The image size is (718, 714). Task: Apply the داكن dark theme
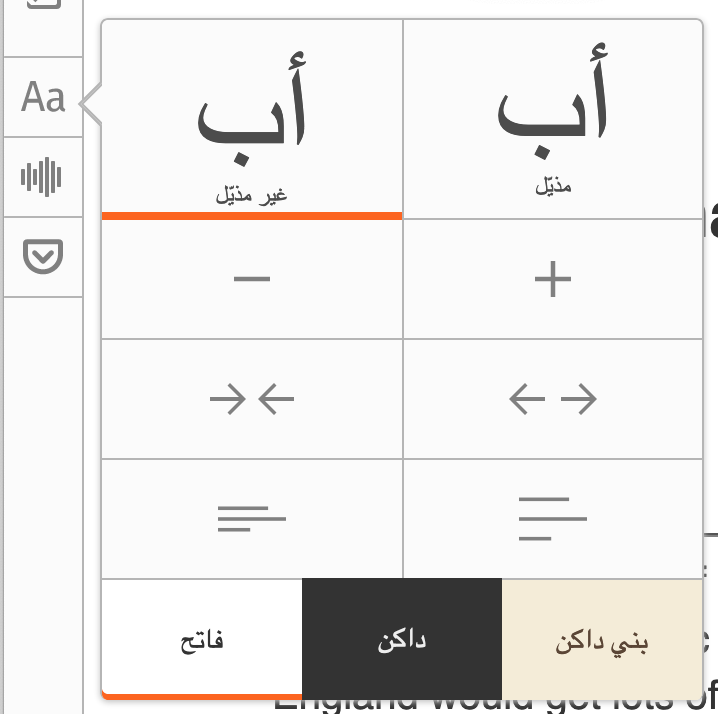tap(402, 640)
